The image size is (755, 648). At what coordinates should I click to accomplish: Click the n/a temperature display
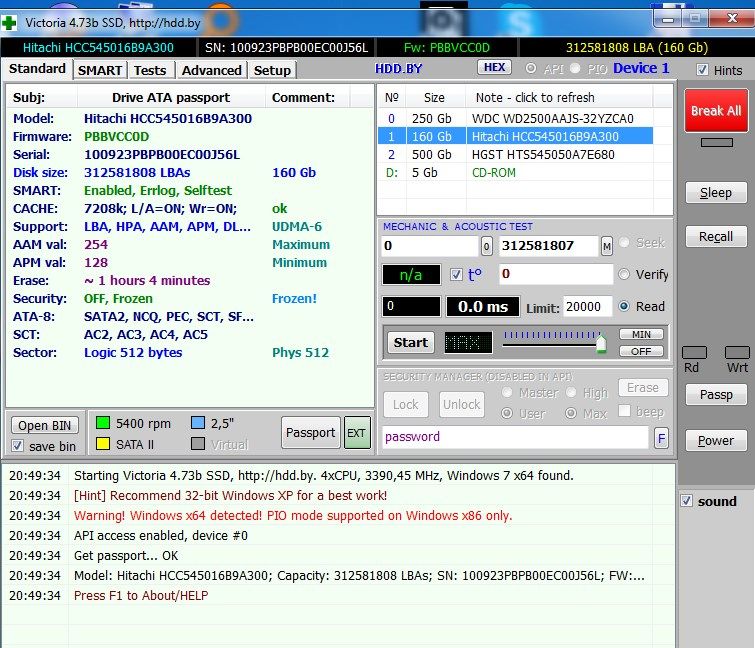coord(411,275)
